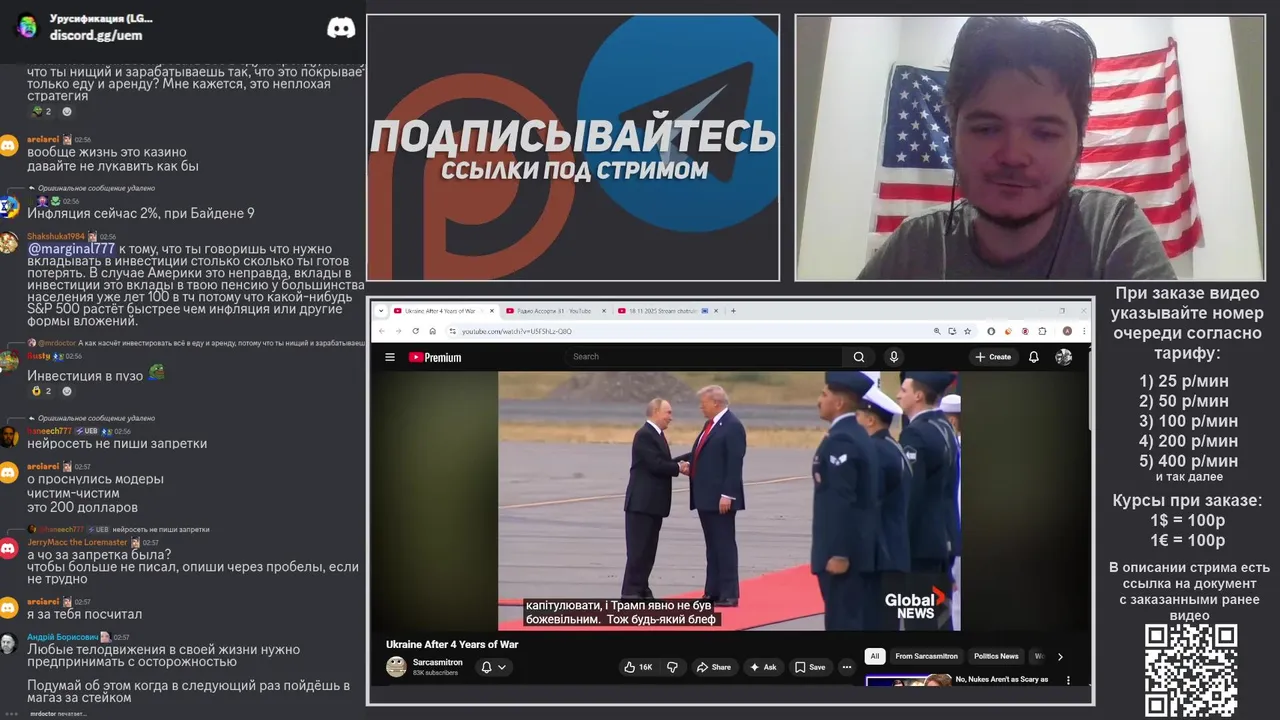1280x720 pixels.
Task: Toggle reaction under 'Инвестиция в пузо' message
Action: pos(41,391)
